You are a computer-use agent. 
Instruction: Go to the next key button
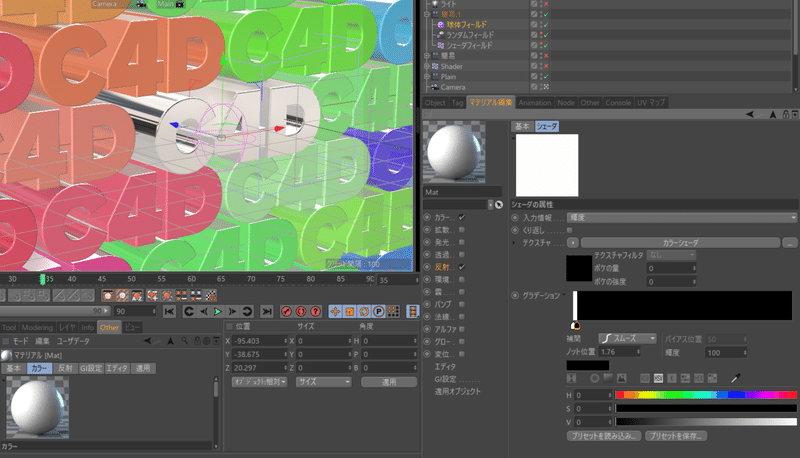click(247, 311)
